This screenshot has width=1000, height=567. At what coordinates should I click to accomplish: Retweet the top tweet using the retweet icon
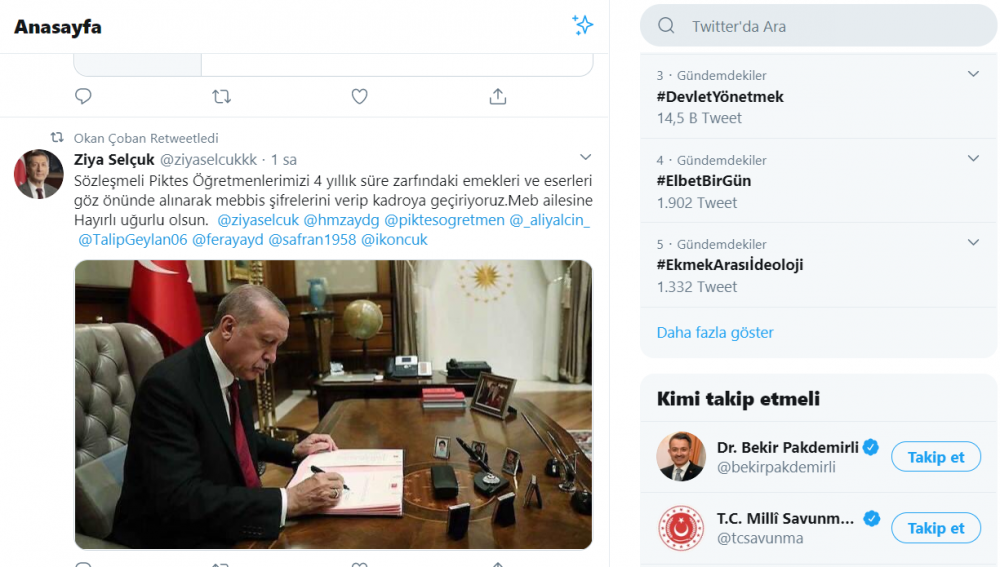pyautogui.click(x=222, y=96)
